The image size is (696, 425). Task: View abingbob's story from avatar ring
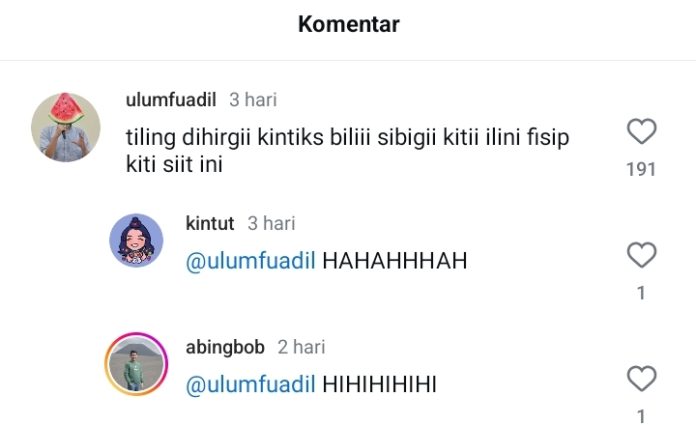(136, 364)
